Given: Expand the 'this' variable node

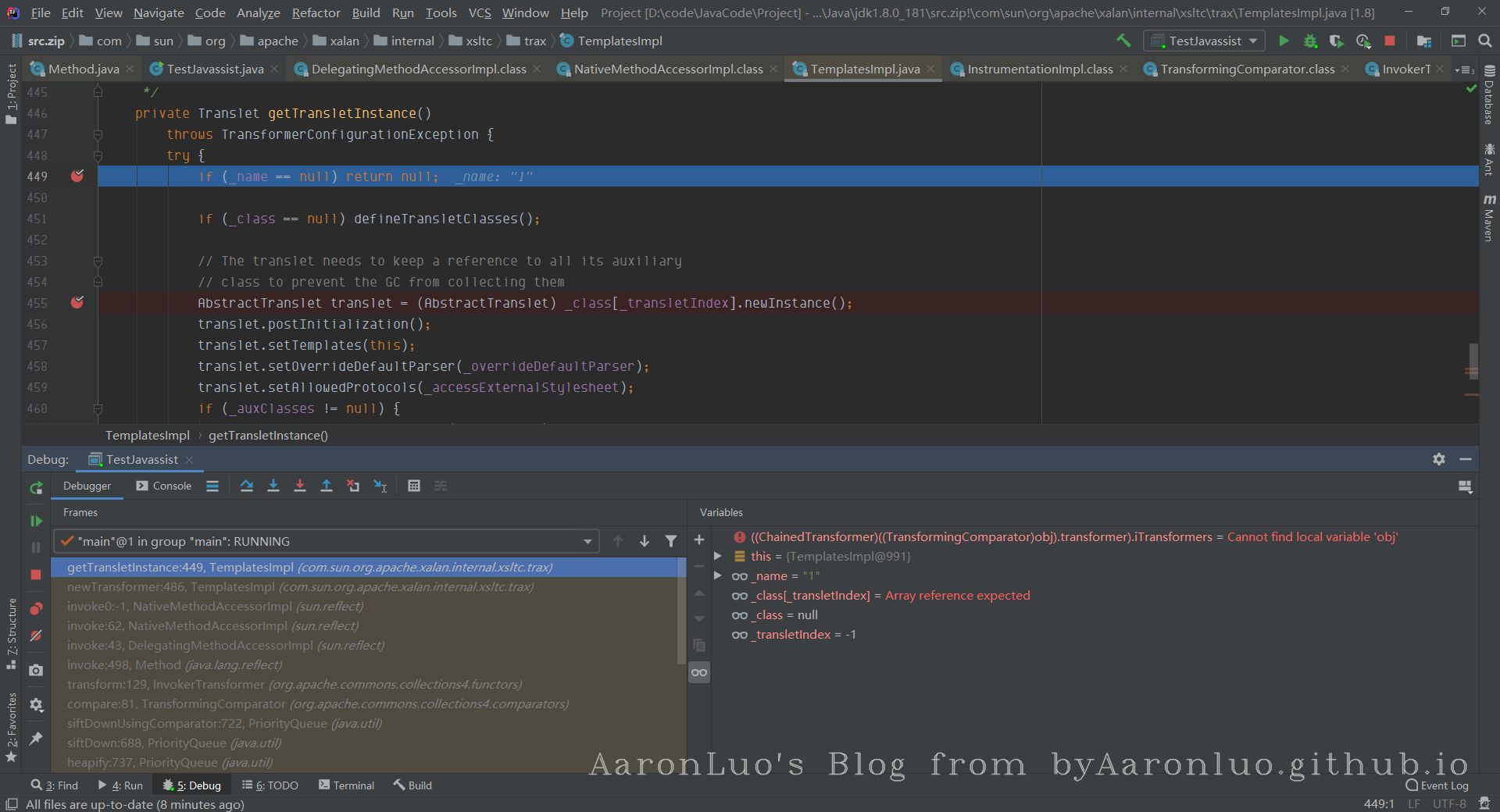Looking at the screenshot, I should [x=718, y=556].
